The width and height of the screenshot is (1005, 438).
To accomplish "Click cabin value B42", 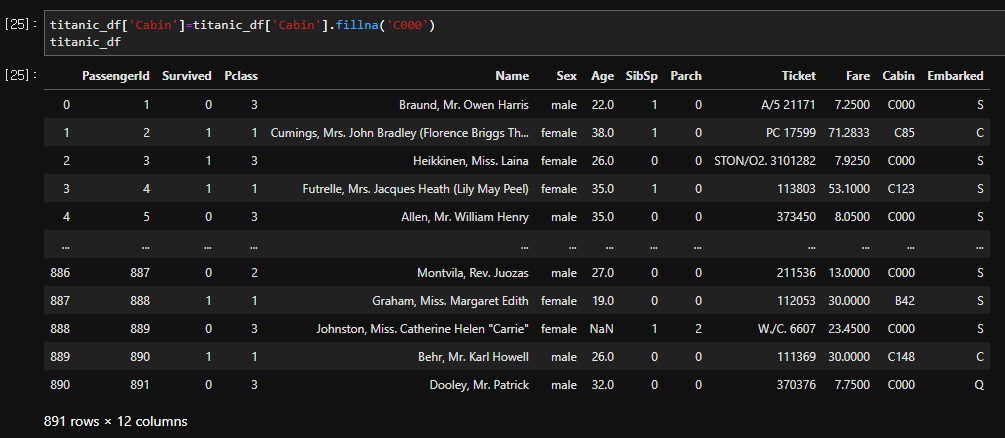I will point(904,301).
